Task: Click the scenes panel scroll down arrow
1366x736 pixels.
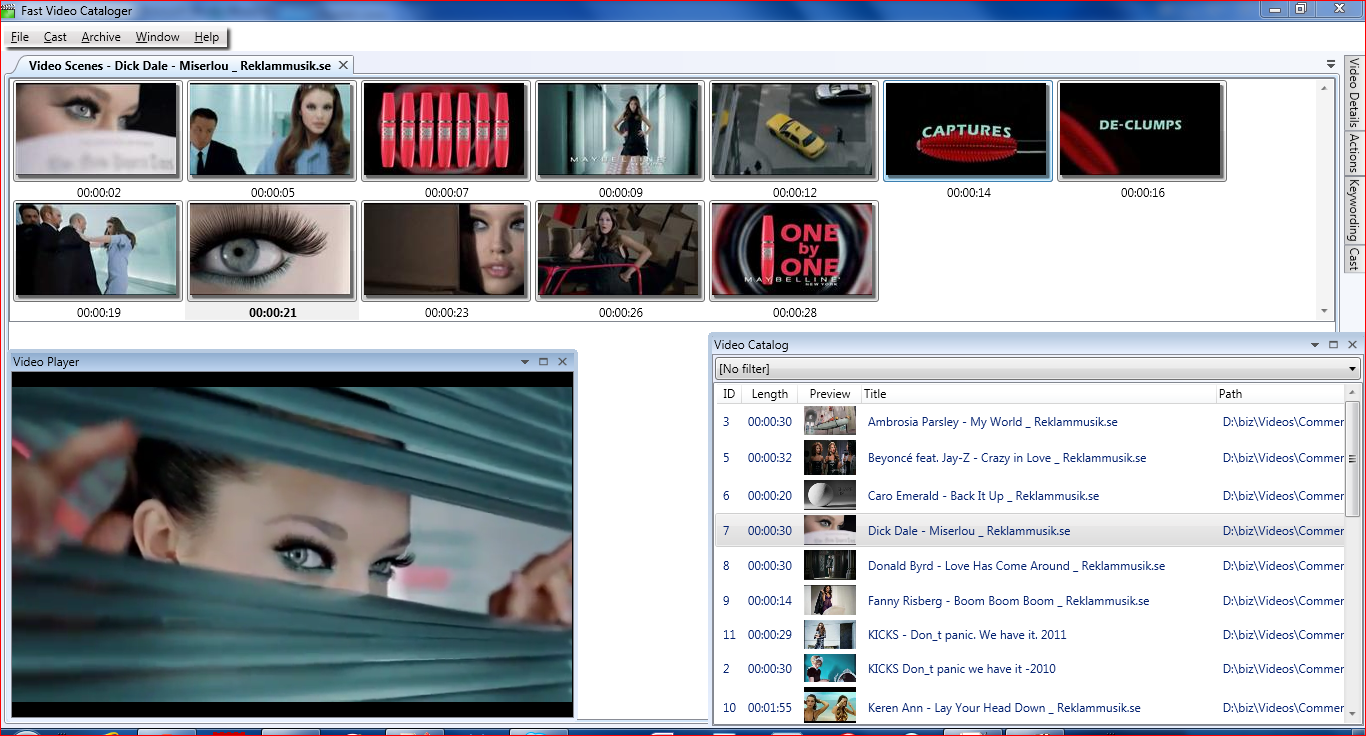Action: click(1326, 312)
